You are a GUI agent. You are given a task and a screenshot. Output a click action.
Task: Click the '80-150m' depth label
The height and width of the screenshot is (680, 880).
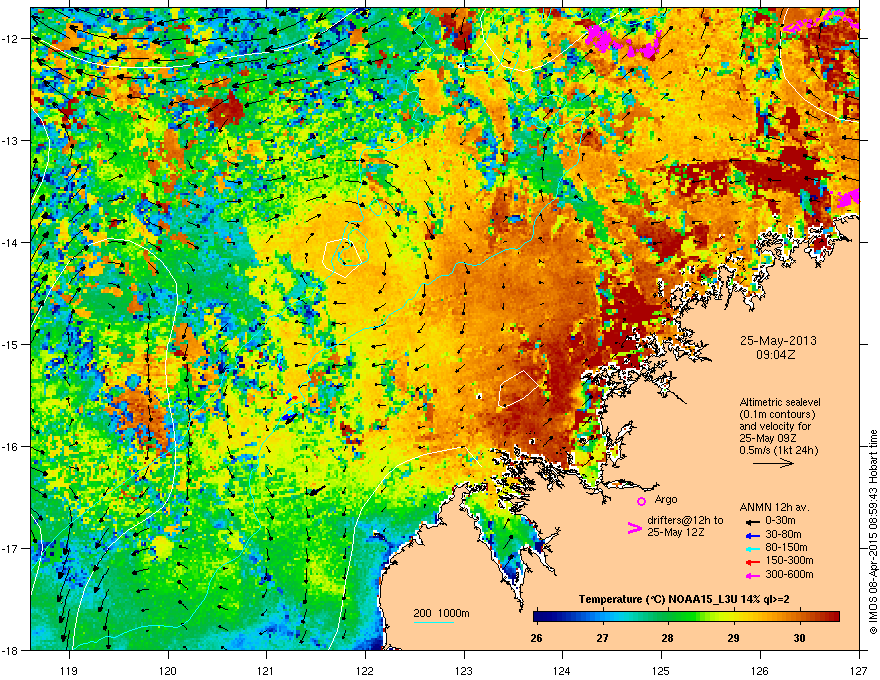[x=786, y=548]
